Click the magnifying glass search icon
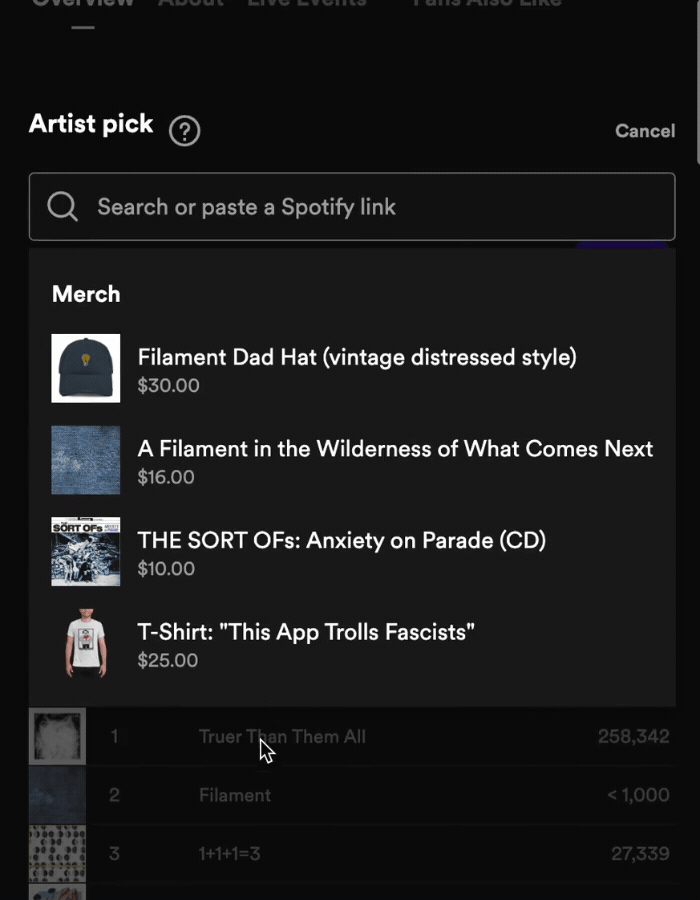700x900 pixels. pyautogui.click(x=62, y=207)
